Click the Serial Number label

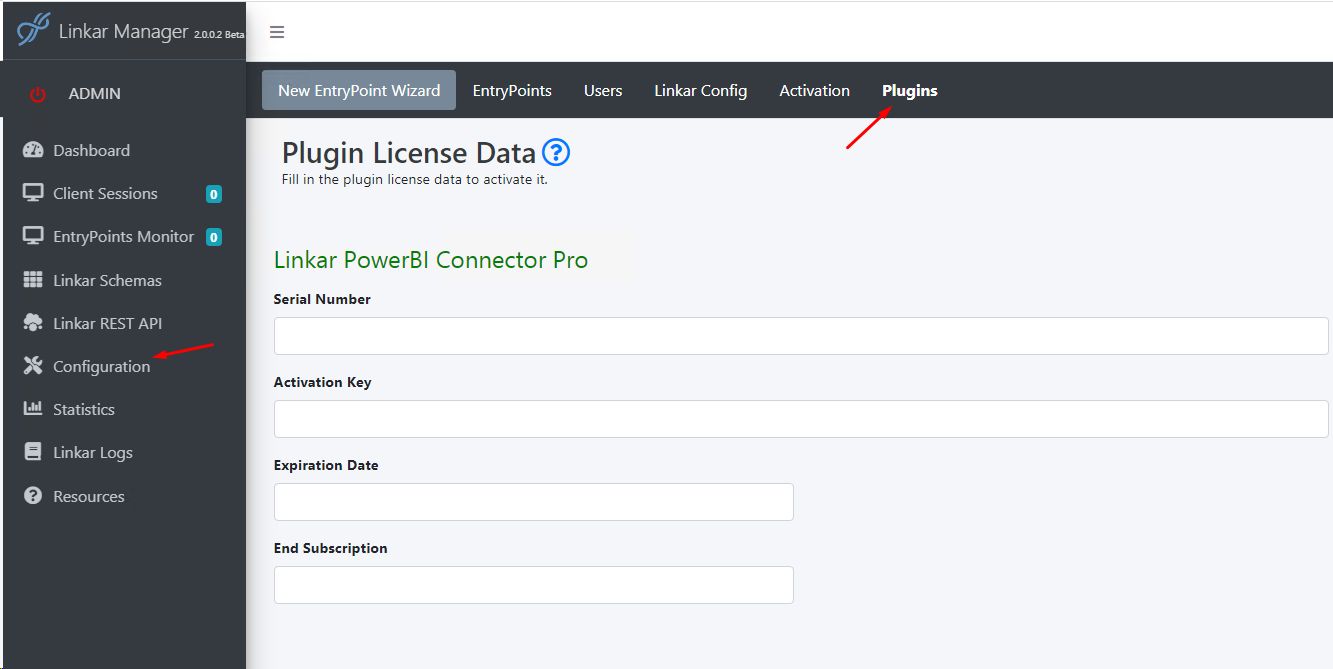322,299
